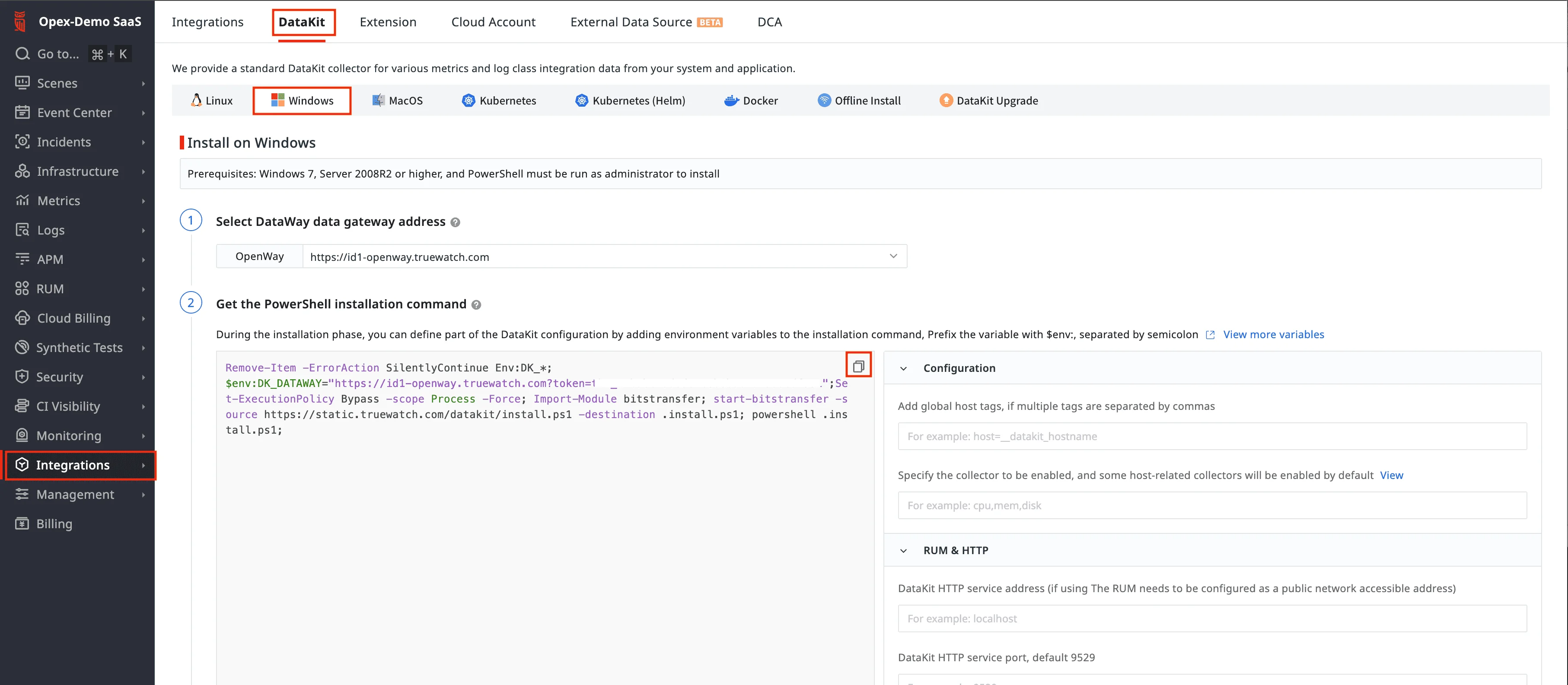Viewport: 1568px width, 685px height.
Task: Click into the global host tags field
Action: (1212, 436)
